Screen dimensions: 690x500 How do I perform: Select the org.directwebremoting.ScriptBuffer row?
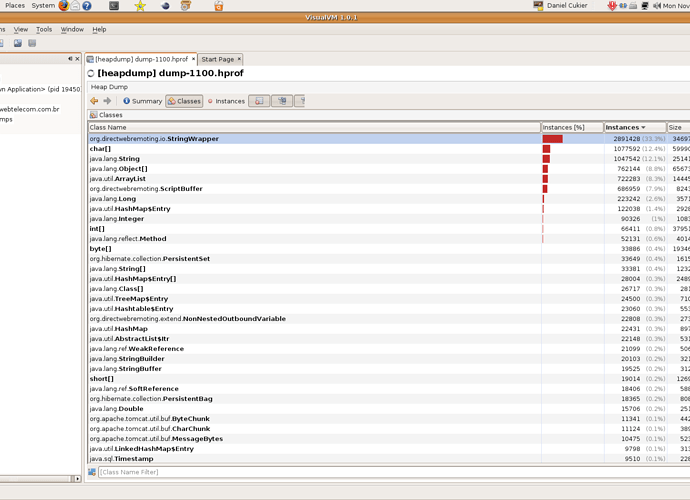click(x=389, y=188)
